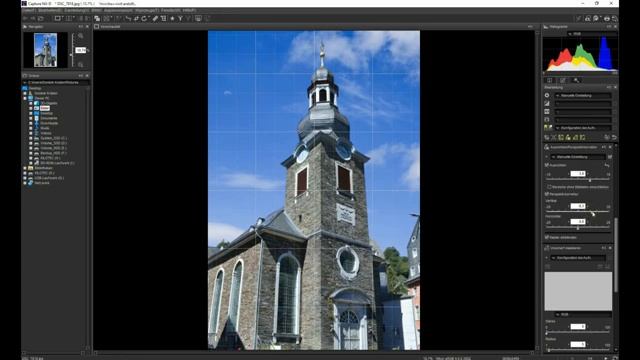Open the Unscharf maskieren configuration dropdown
This screenshot has height=360, width=640.
pyautogui.click(x=578, y=258)
